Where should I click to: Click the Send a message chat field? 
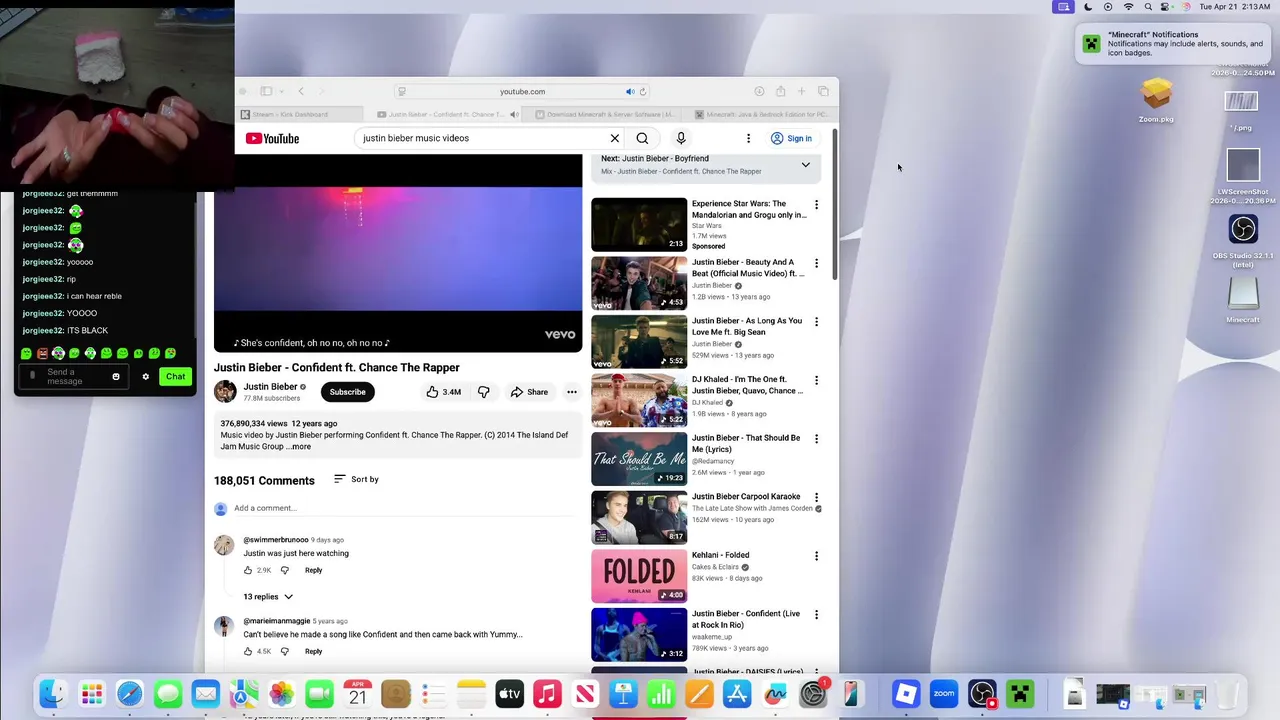click(x=72, y=376)
